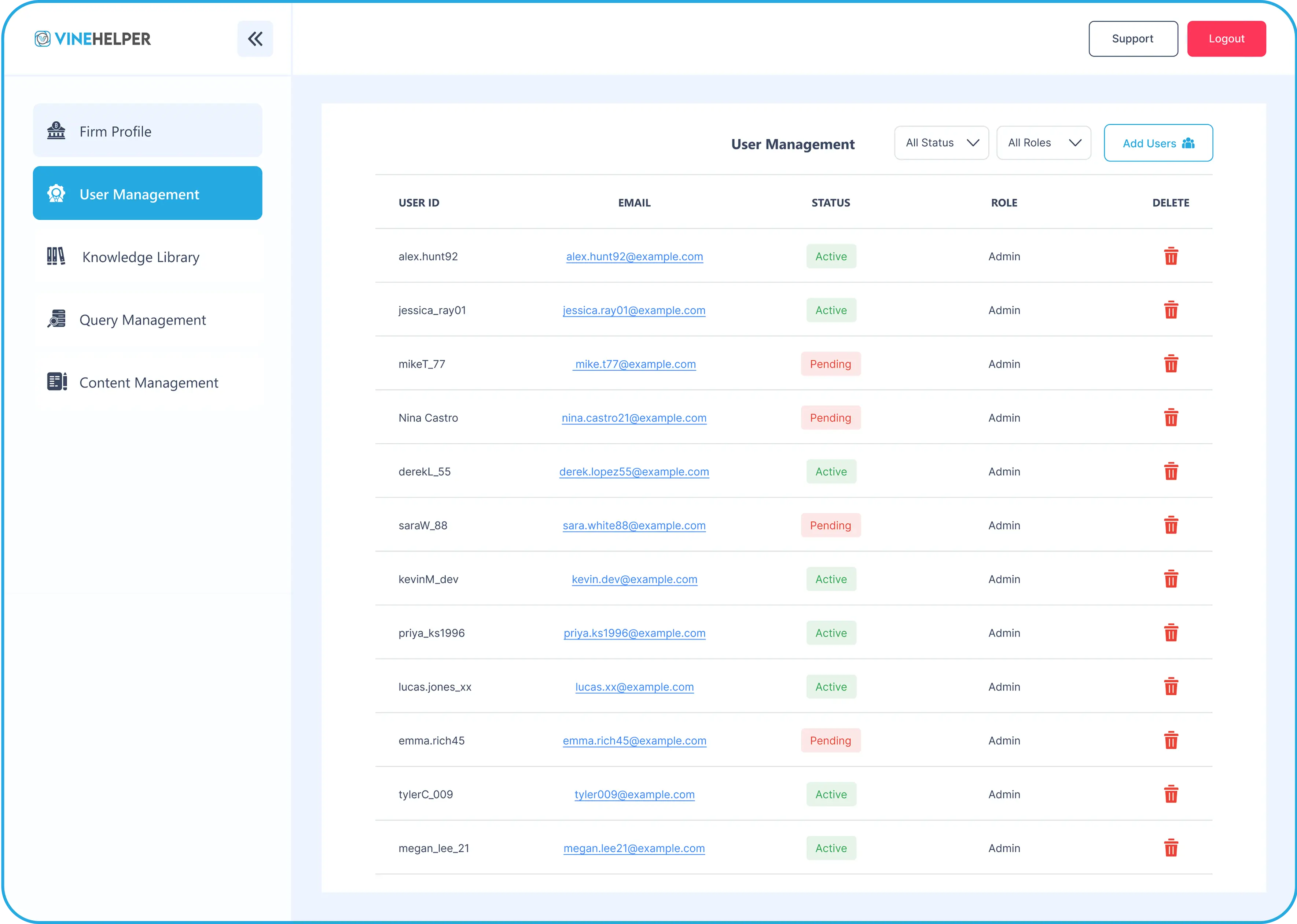Open the Firm Profile menu item
The width and height of the screenshot is (1297, 924).
point(147,131)
